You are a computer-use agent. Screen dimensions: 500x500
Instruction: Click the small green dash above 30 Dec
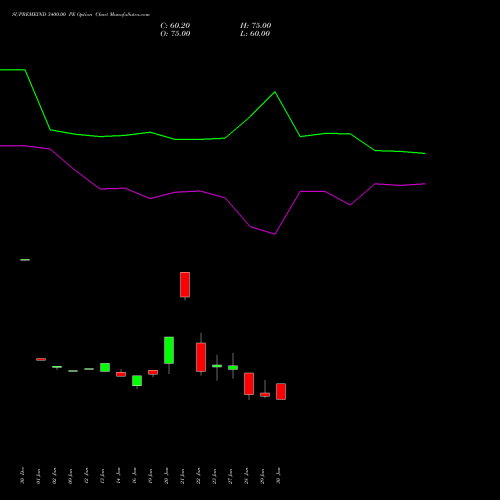click(x=25, y=260)
